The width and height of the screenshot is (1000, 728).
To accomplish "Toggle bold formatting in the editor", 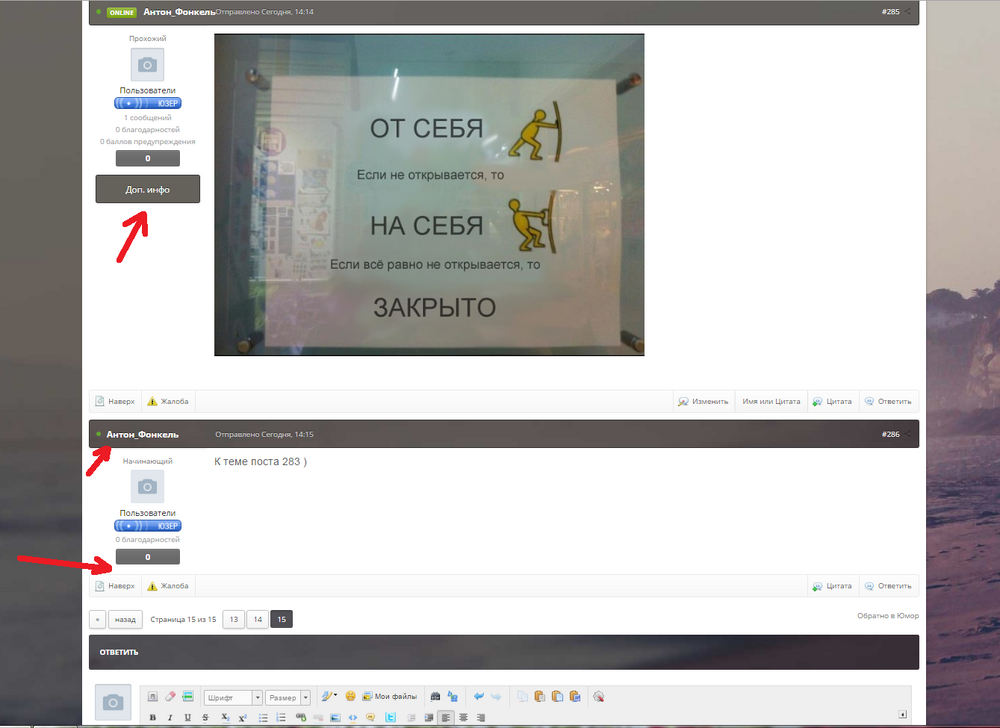I will point(153,717).
